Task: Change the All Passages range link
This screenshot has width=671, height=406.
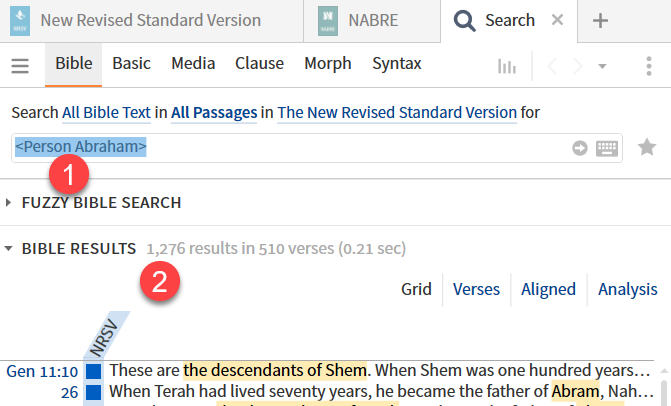Action: [214, 113]
